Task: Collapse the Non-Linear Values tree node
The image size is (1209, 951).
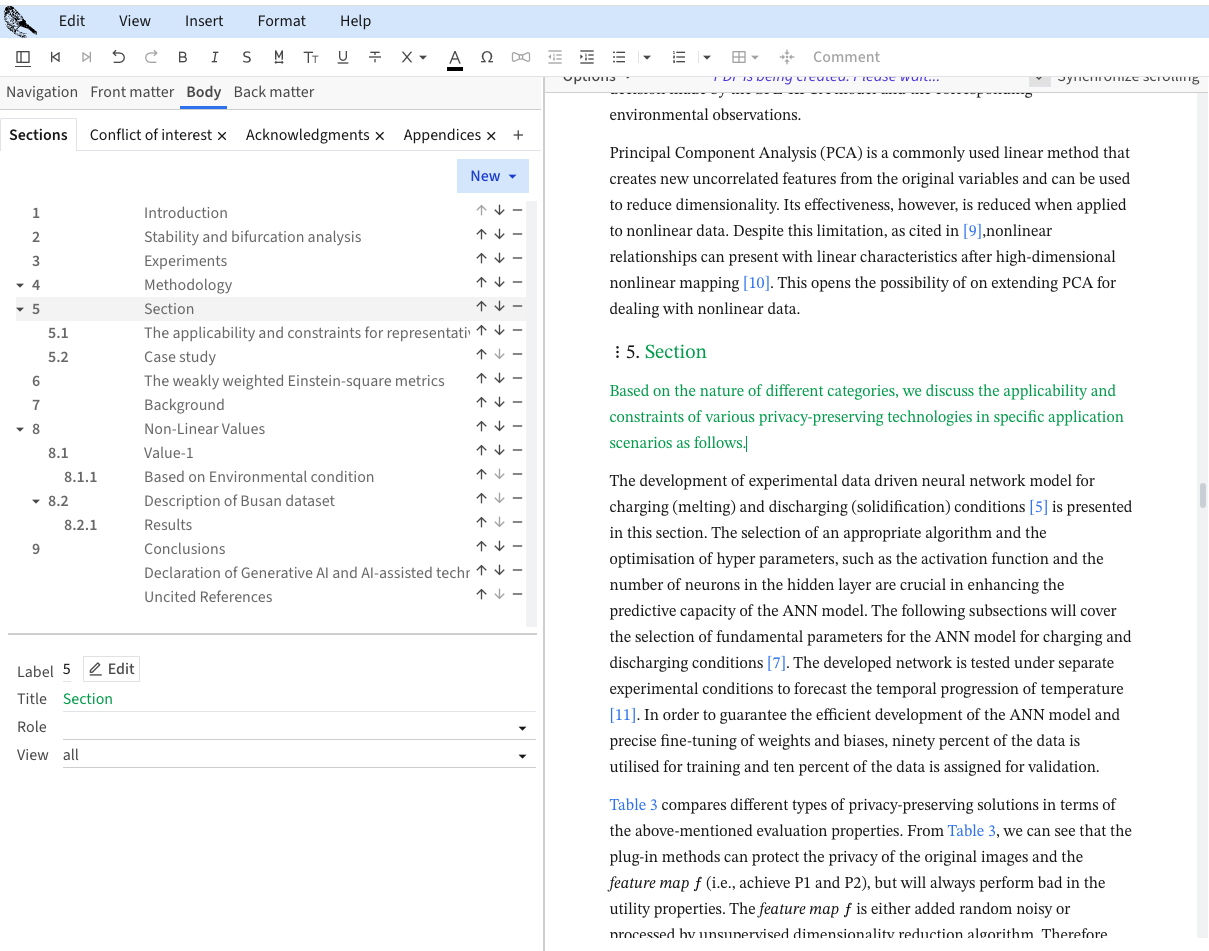Action: [20, 429]
